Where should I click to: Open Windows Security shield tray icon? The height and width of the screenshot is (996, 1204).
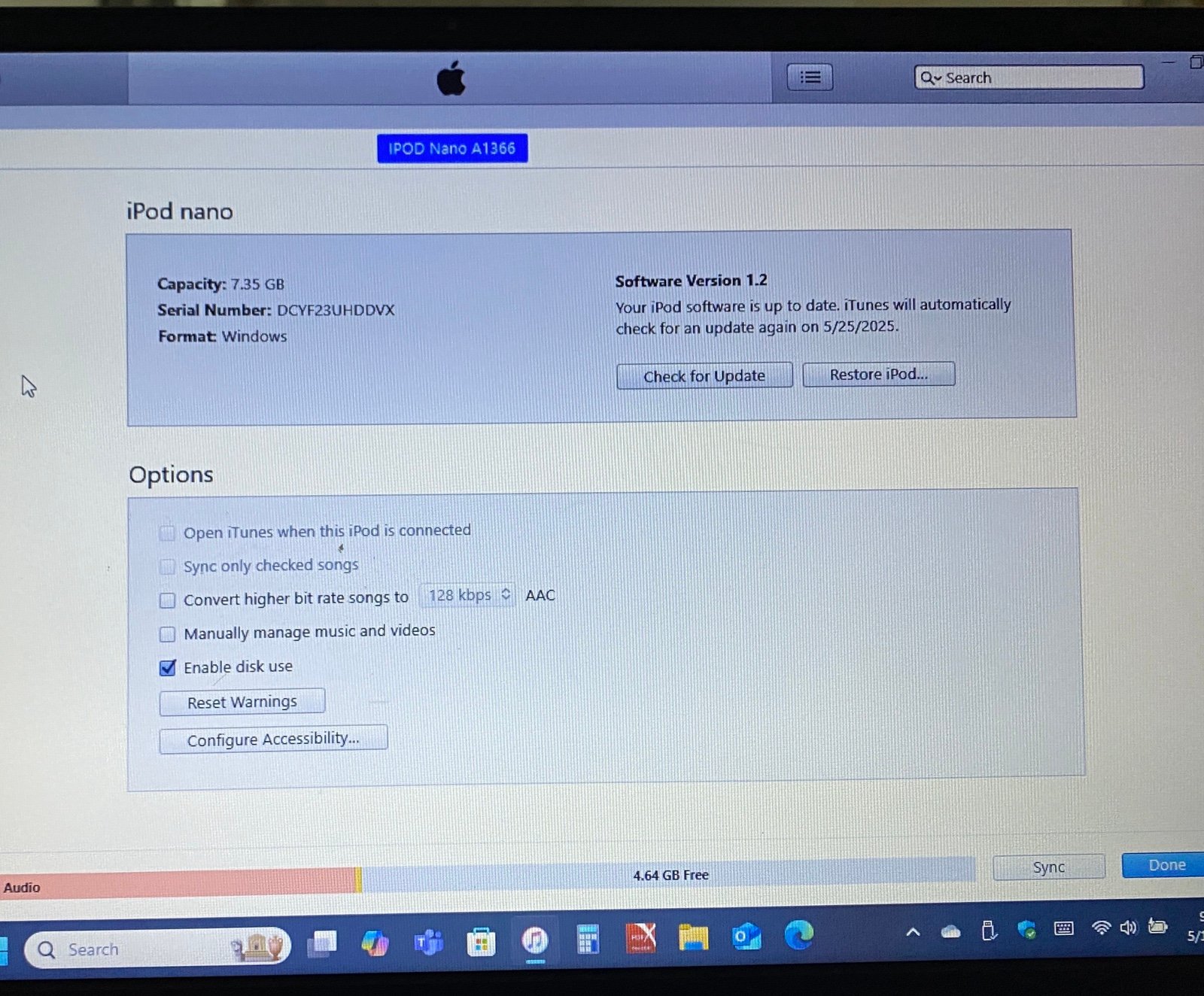tap(1026, 930)
